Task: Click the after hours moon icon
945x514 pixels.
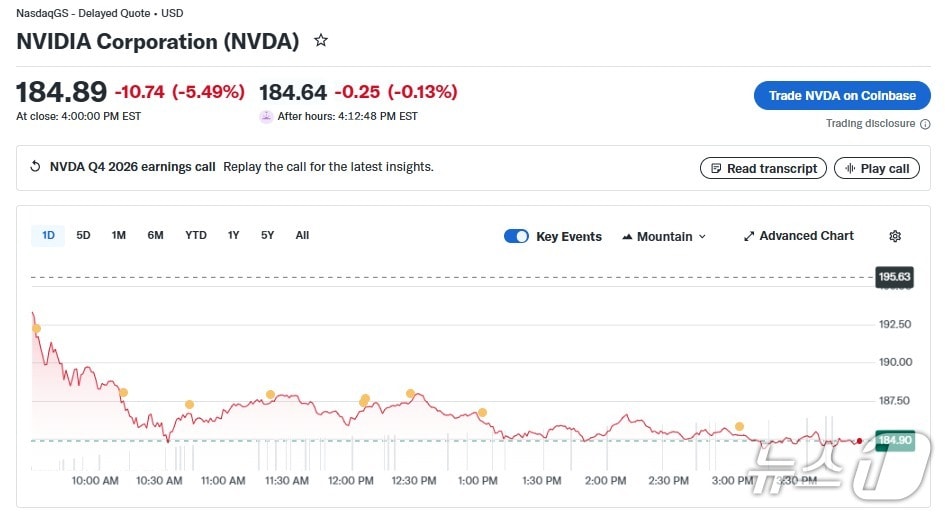Action: (x=266, y=116)
